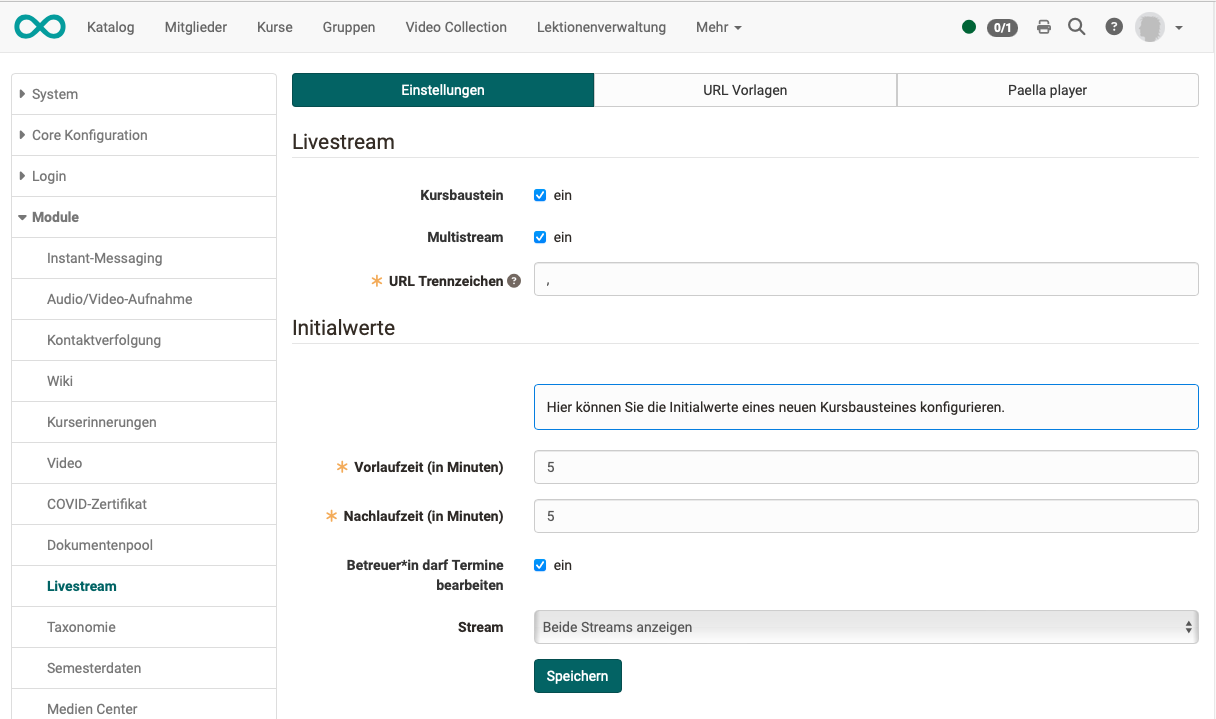Switch to the URL Vorlagen tab
Image resolution: width=1216 pixels, height=719 pixels.
746,89
